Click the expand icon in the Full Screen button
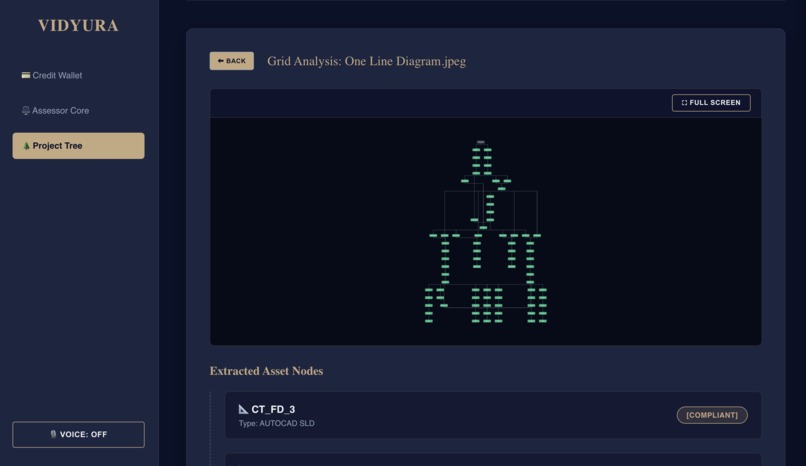The width and height of the screenshot is (806, 466). coord(684,103)
